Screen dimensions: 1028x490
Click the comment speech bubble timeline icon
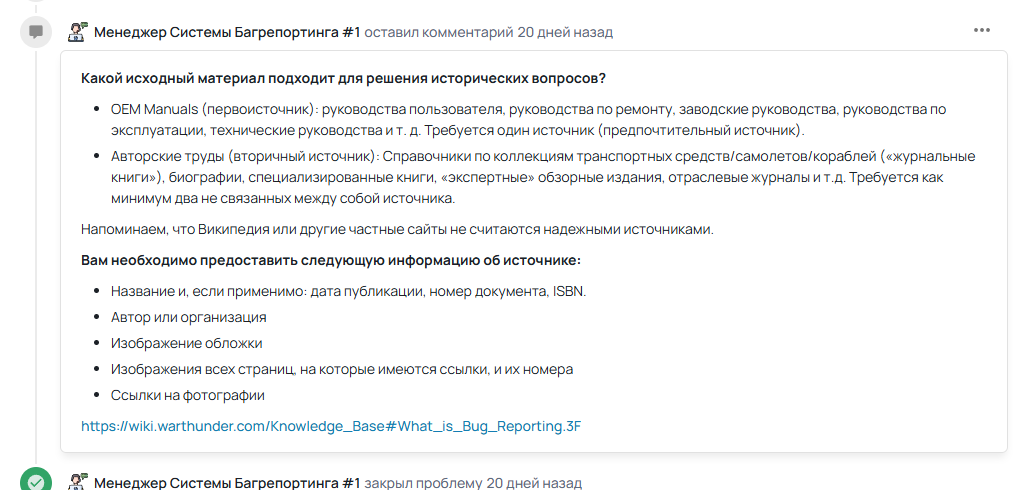click(x=36, y=32)
